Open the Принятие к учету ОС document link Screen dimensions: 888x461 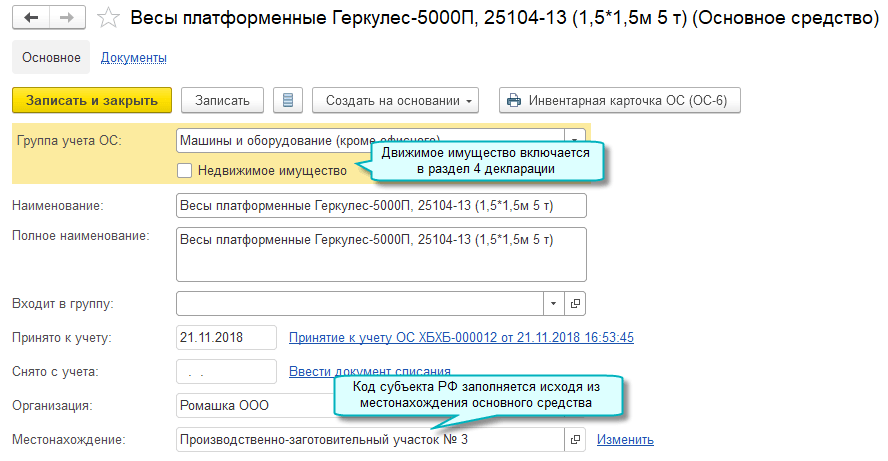pyautogui.click(x=461, y=337)
